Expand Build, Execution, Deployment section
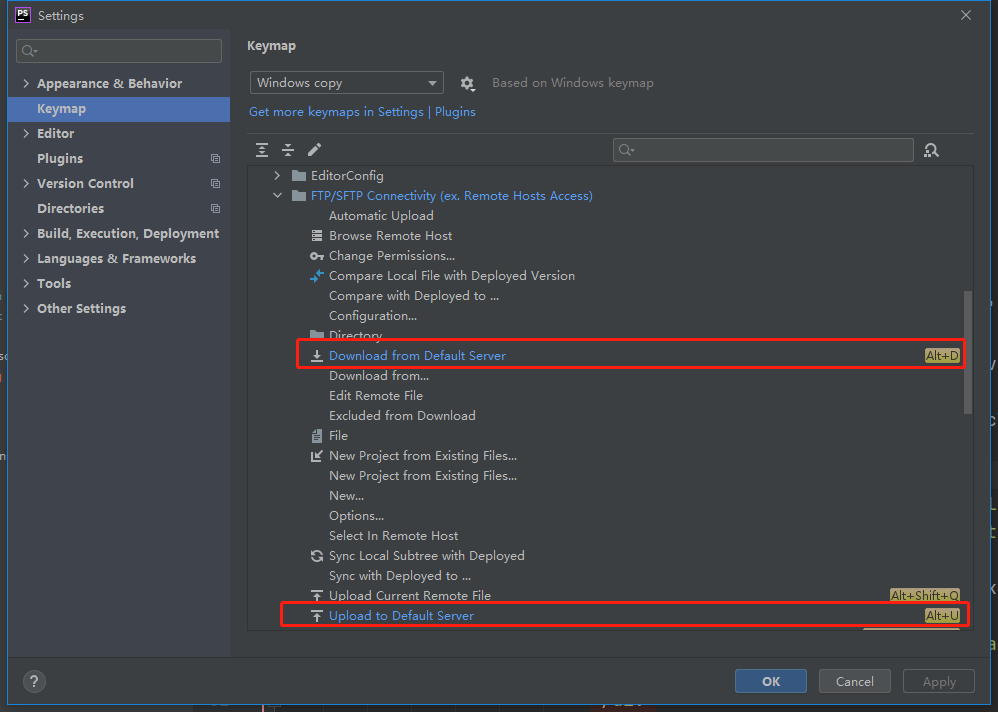The image size is (998, 712). (x=26, y=234)
